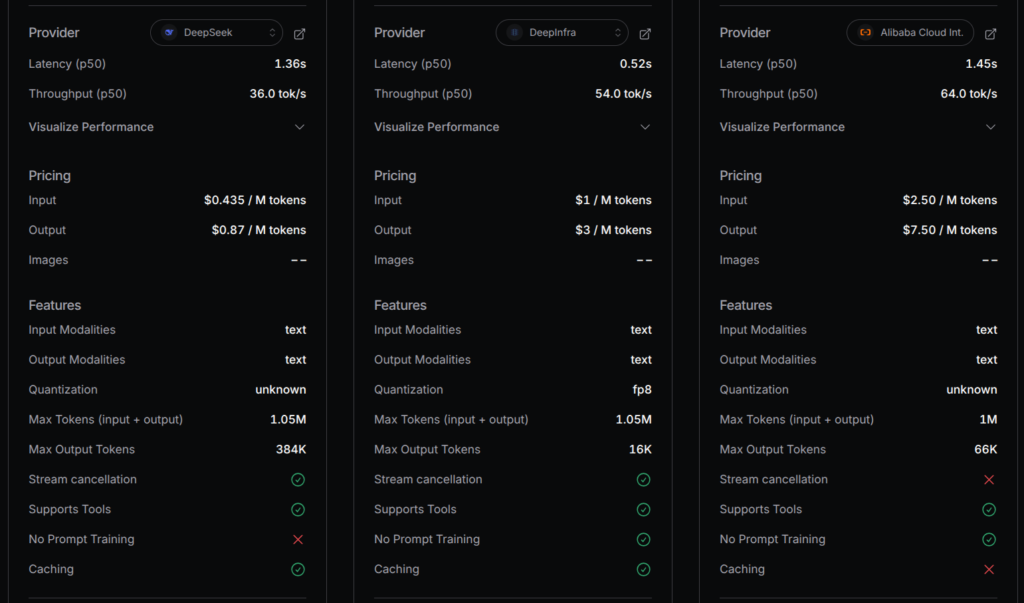Screen dimensions: 1024x603
Task: Click DeepSeek Caching check icon
Action: (x=298, y=570)
